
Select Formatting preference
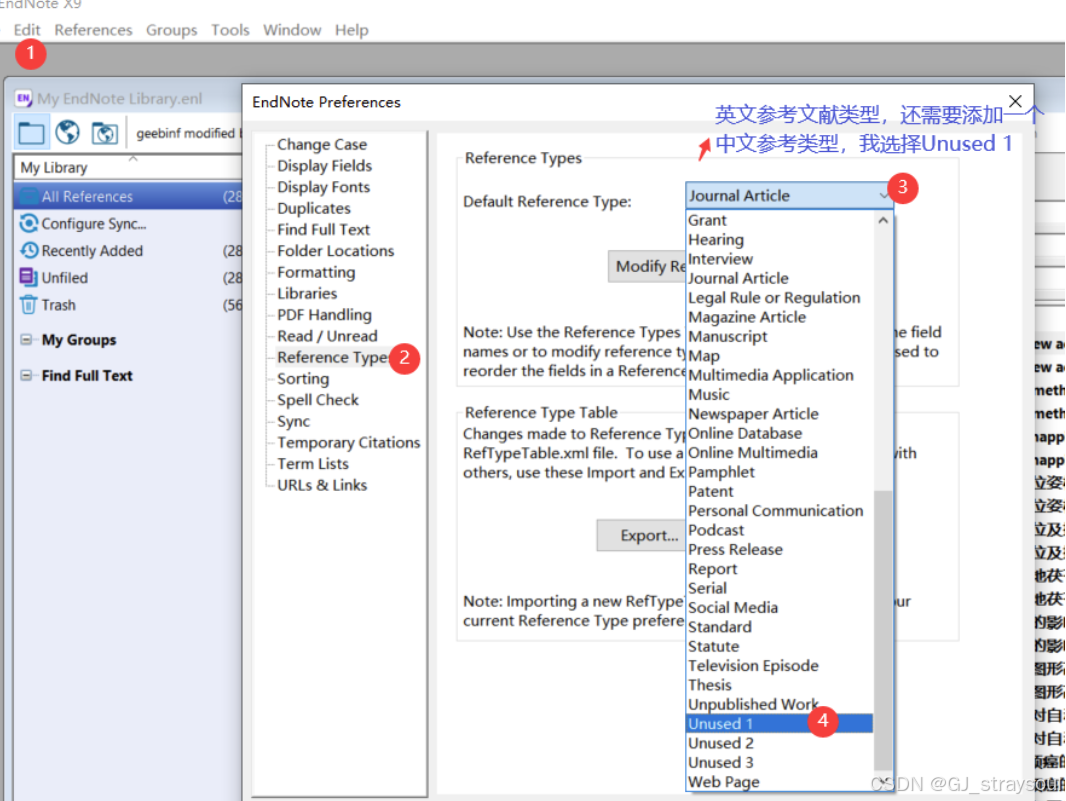tap(316, 272)
